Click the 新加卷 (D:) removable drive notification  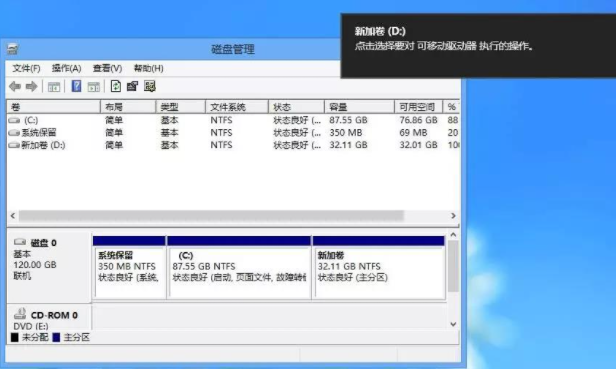[478, 46]
